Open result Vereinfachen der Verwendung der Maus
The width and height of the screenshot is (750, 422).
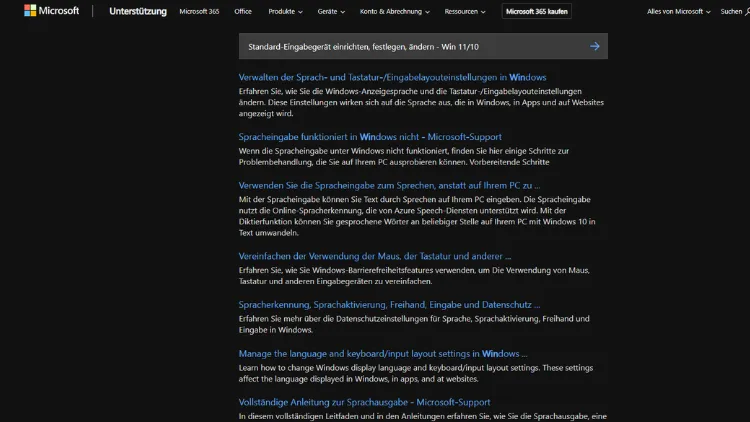(x=375, y=256)
